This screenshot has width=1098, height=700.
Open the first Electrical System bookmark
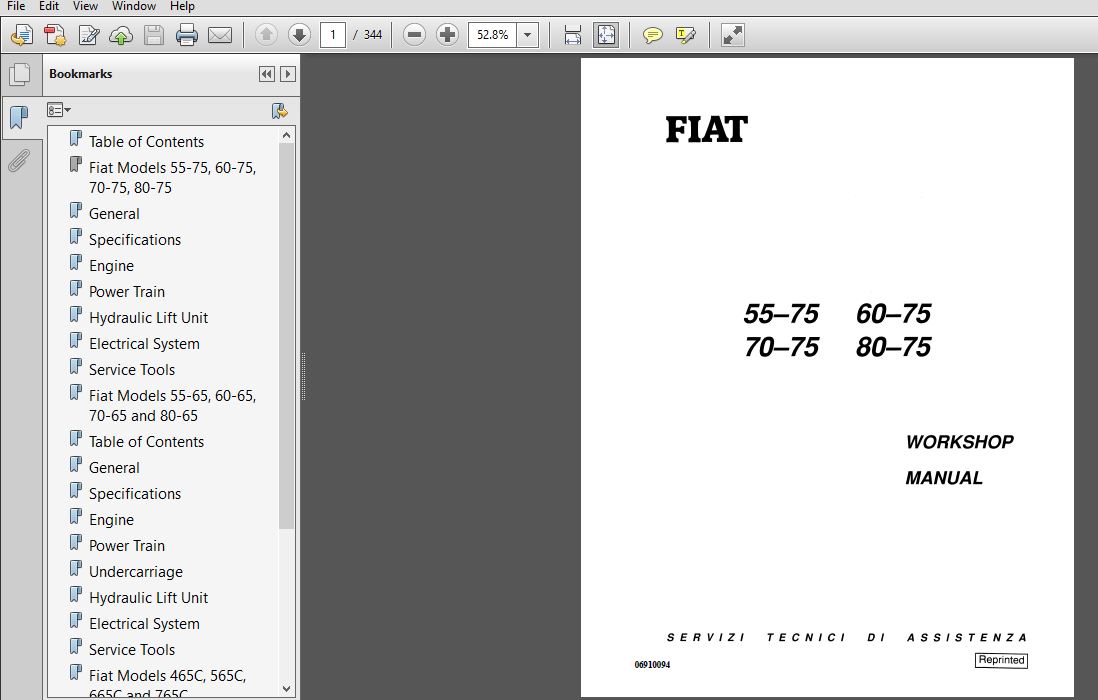(x=144, y=344)
